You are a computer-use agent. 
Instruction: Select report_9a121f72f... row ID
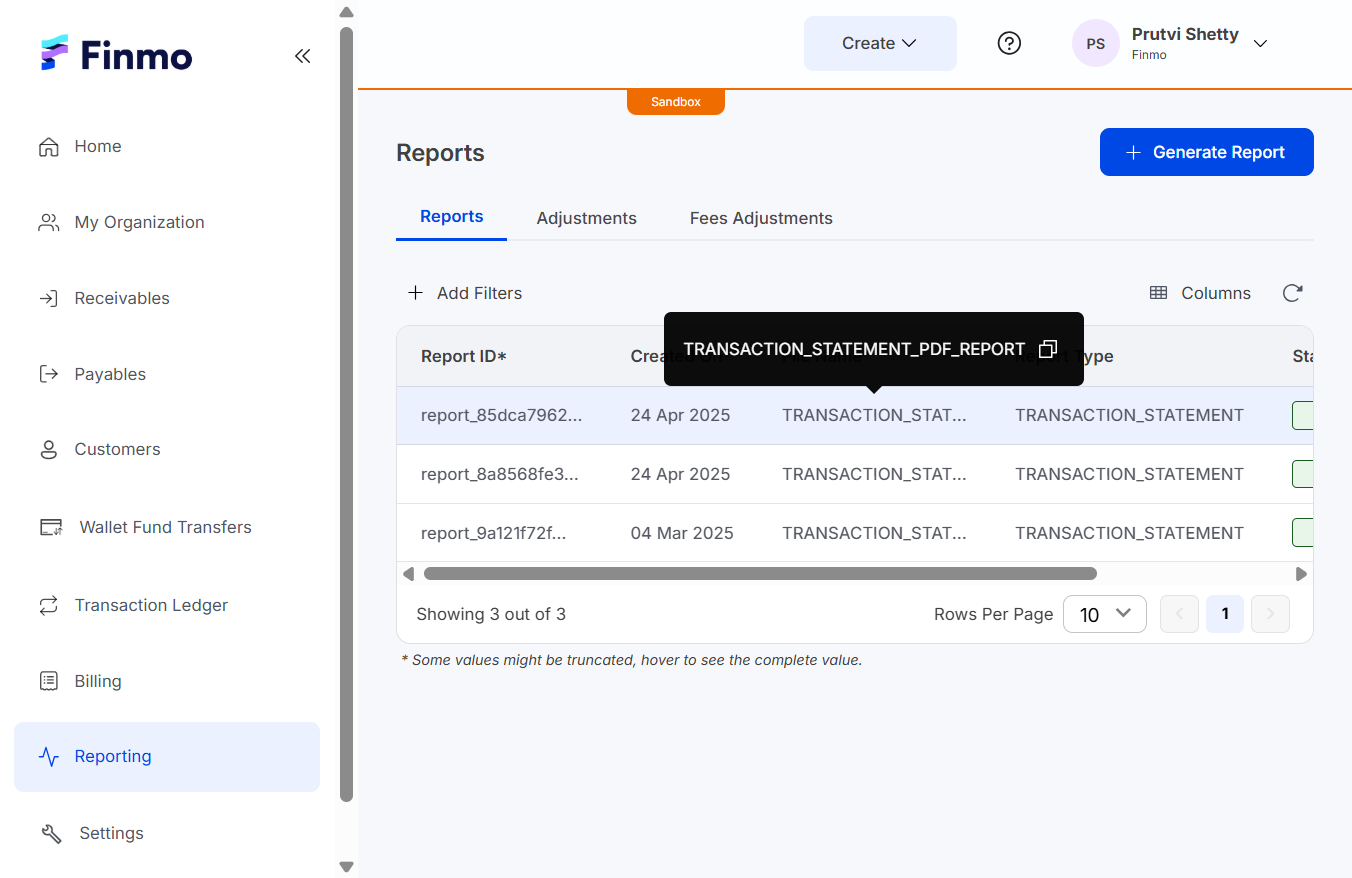pyautogui.click(x=494, y=533)
